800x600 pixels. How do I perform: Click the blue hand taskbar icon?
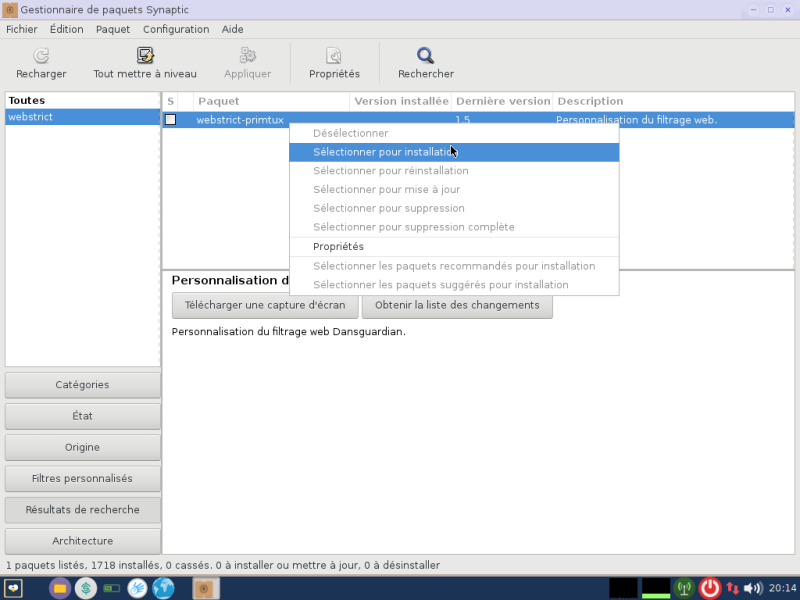pos(137,588)
